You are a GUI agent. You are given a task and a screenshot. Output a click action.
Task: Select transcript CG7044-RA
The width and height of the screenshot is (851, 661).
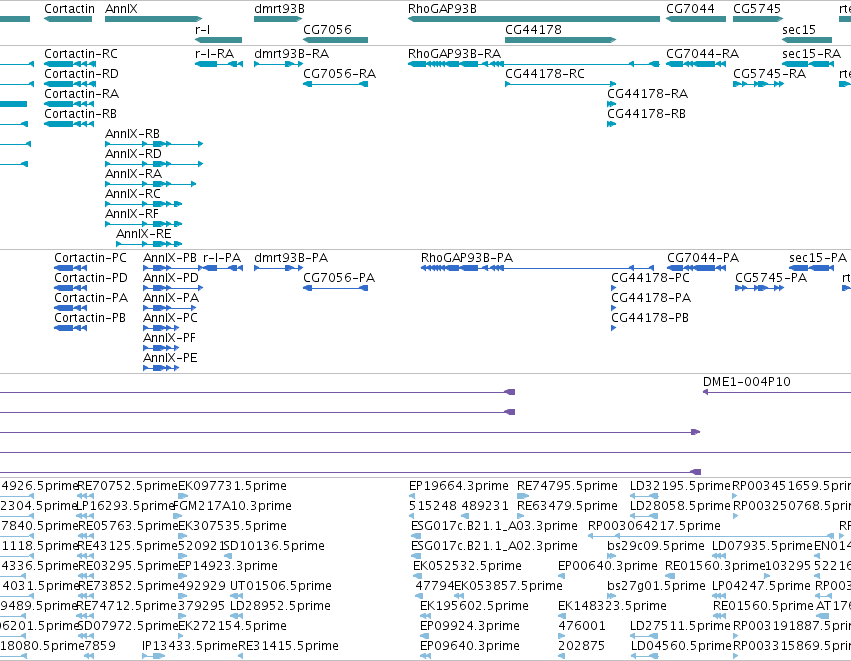coord(696,64)
